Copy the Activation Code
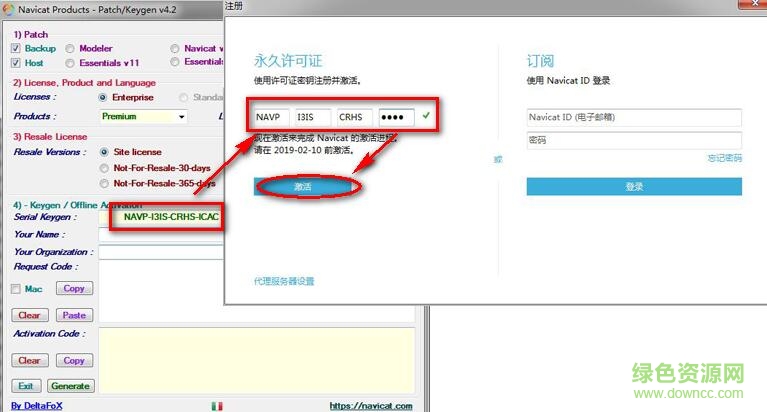This screenshot has height=412, width=767. tap(74, 361)
